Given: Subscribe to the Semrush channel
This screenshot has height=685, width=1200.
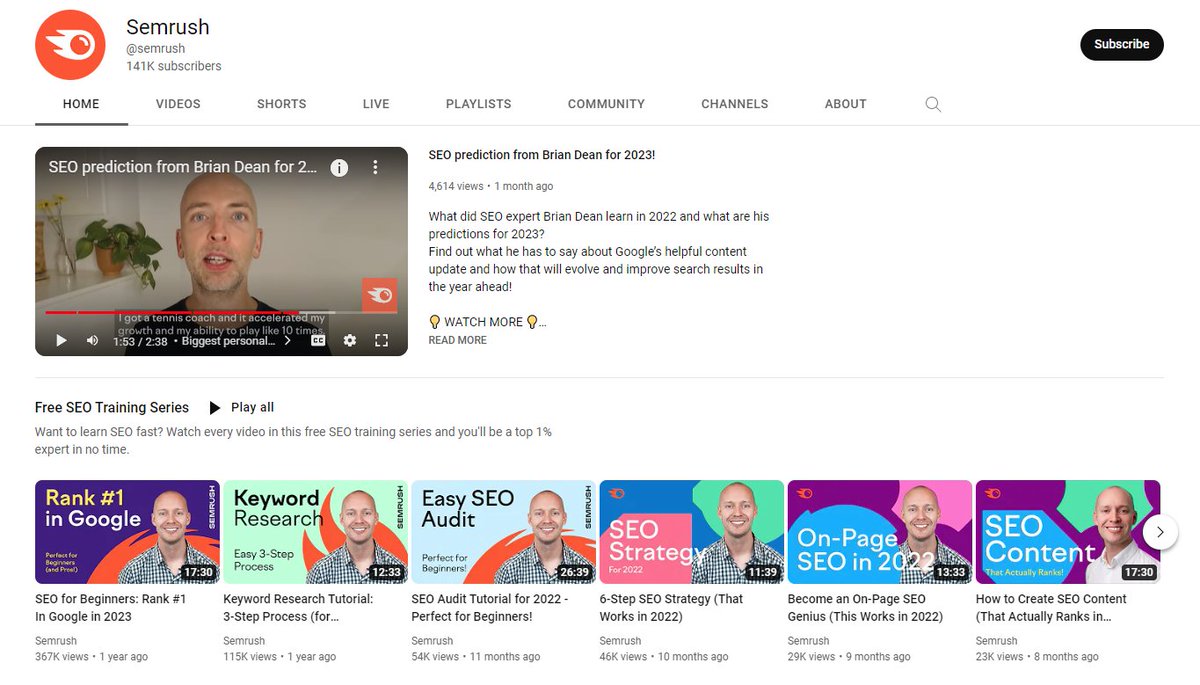Looking at the screenshot, I should pyautogui.click(x=1122, y=44).
